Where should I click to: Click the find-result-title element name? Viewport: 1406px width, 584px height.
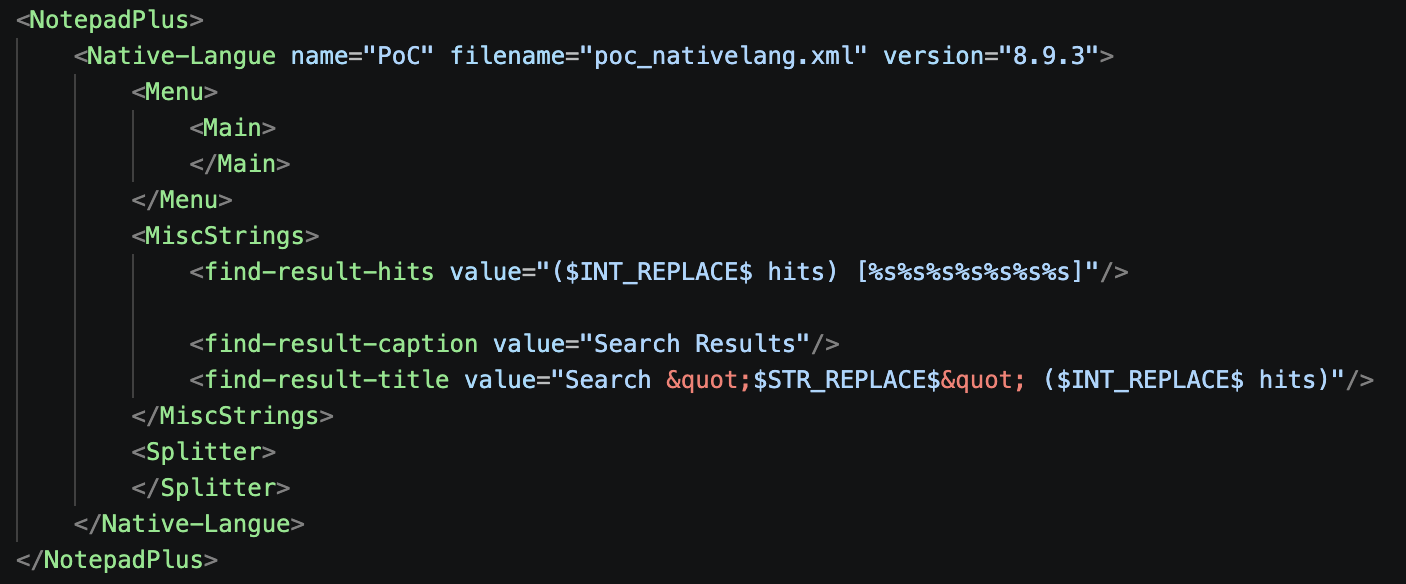[327, 379]
